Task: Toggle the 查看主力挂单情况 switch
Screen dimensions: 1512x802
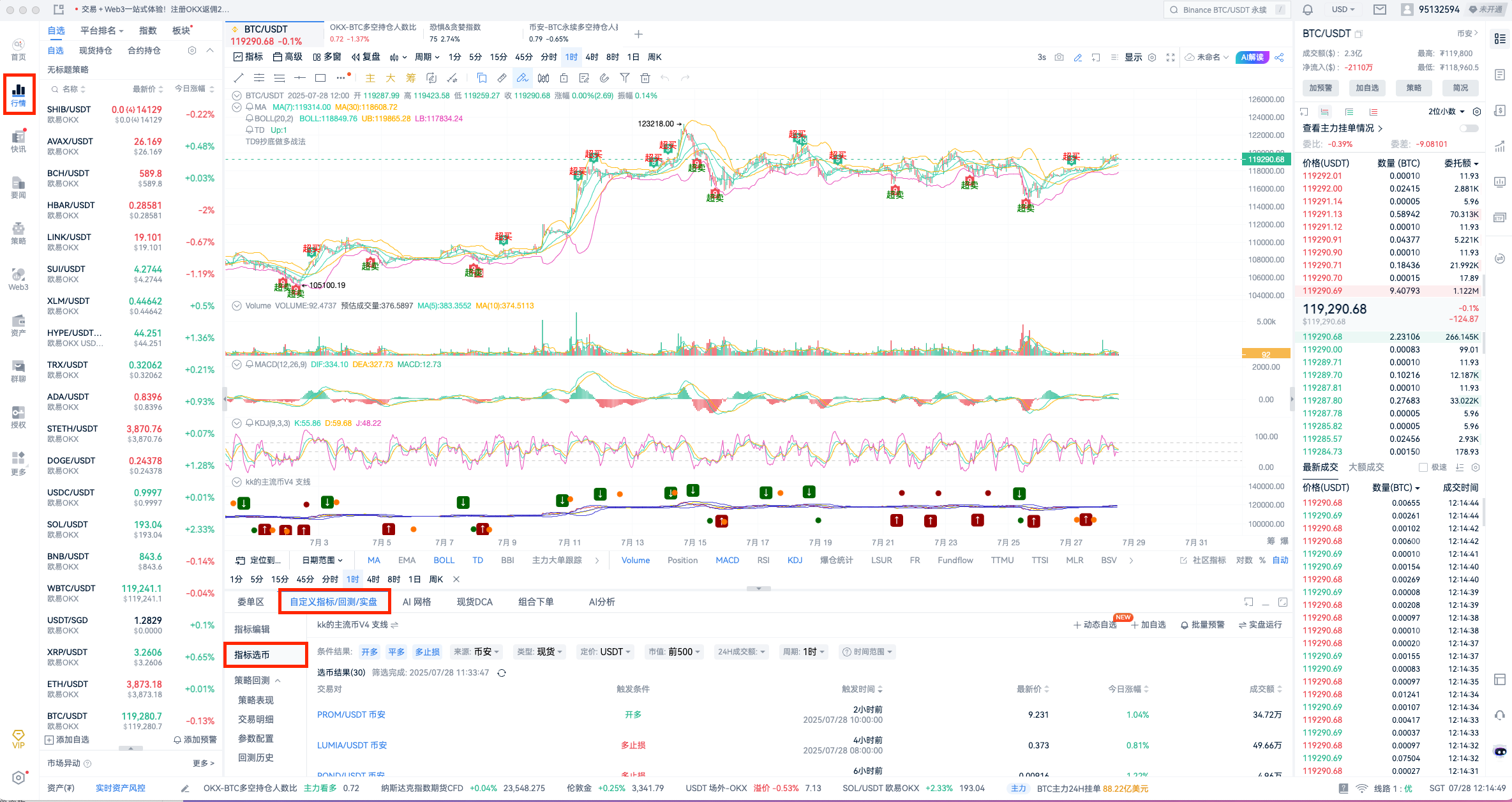Action: [x=1469, y=128]
